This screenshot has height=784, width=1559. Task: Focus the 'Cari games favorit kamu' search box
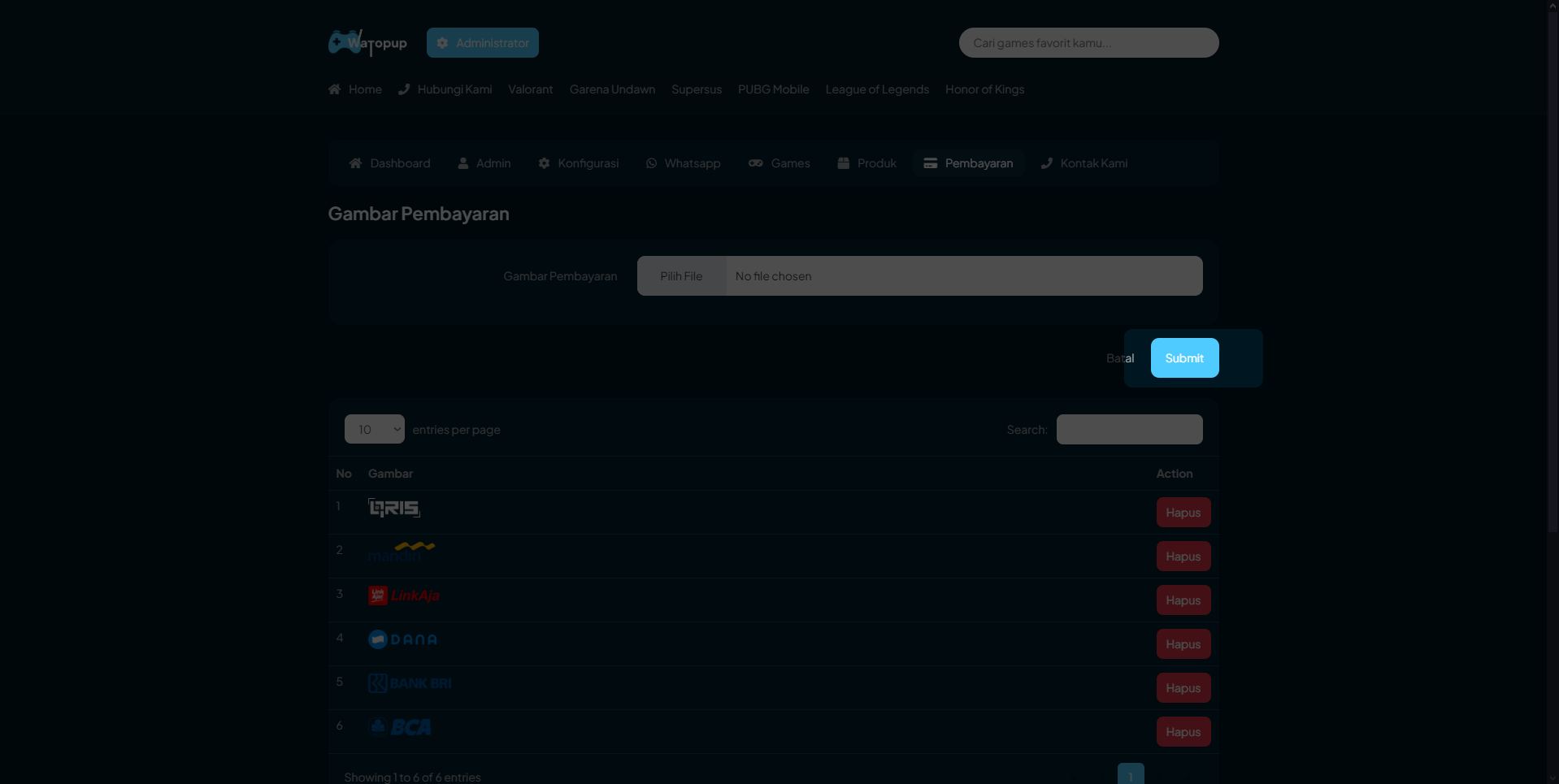click(1089, 43)
